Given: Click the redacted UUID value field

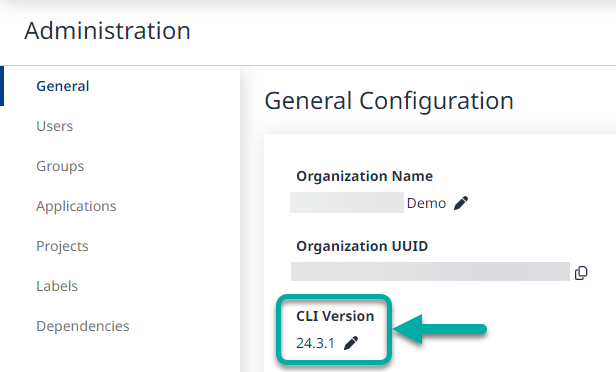Looking at the screenshot, I should coord(430,271).
